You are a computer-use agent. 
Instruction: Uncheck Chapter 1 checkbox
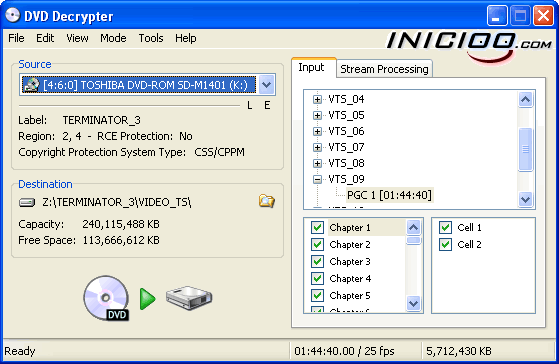tap(317, 227)
